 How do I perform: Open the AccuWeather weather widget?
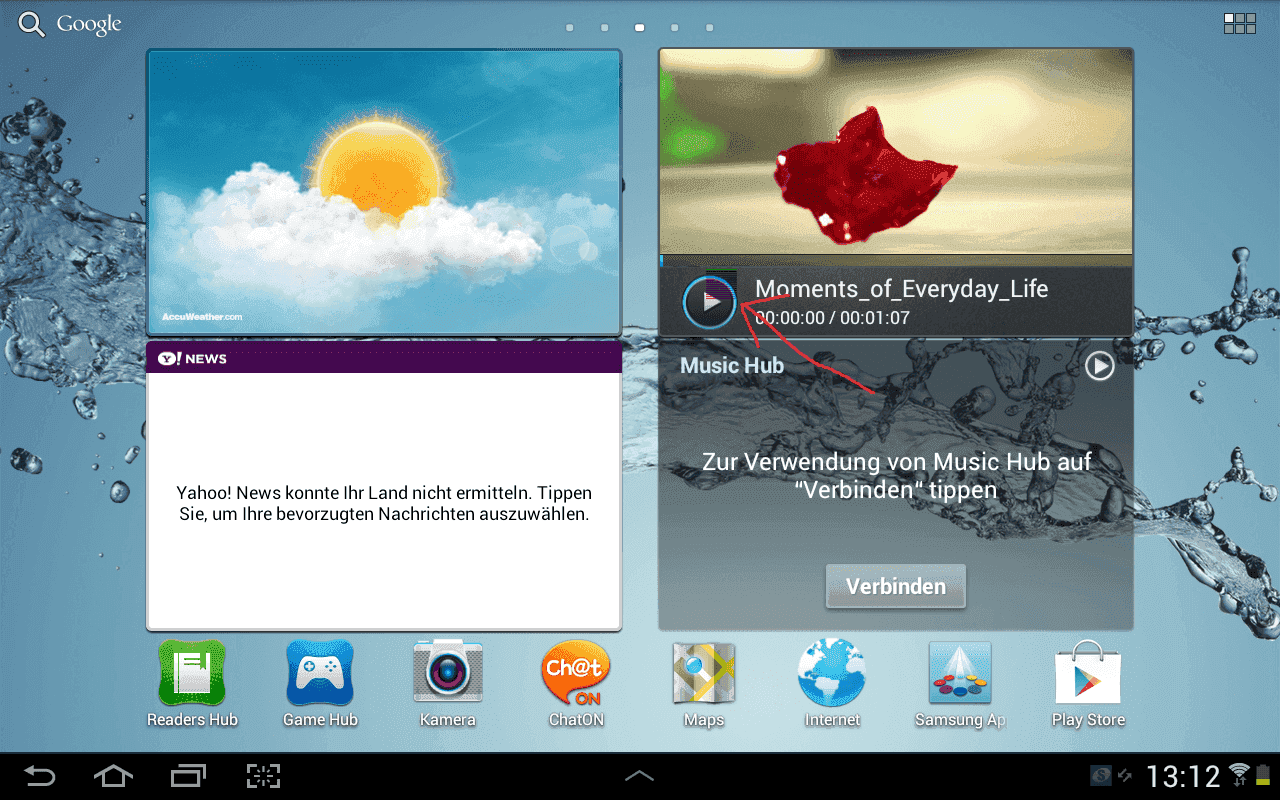(x=384, y=191)
